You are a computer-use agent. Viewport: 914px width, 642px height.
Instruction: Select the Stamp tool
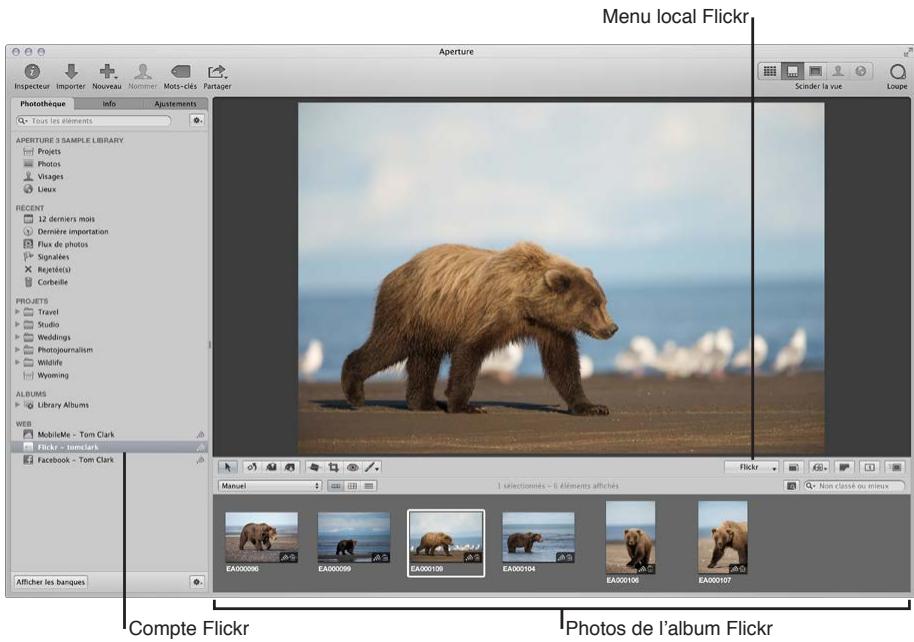(x=290, y=468)
